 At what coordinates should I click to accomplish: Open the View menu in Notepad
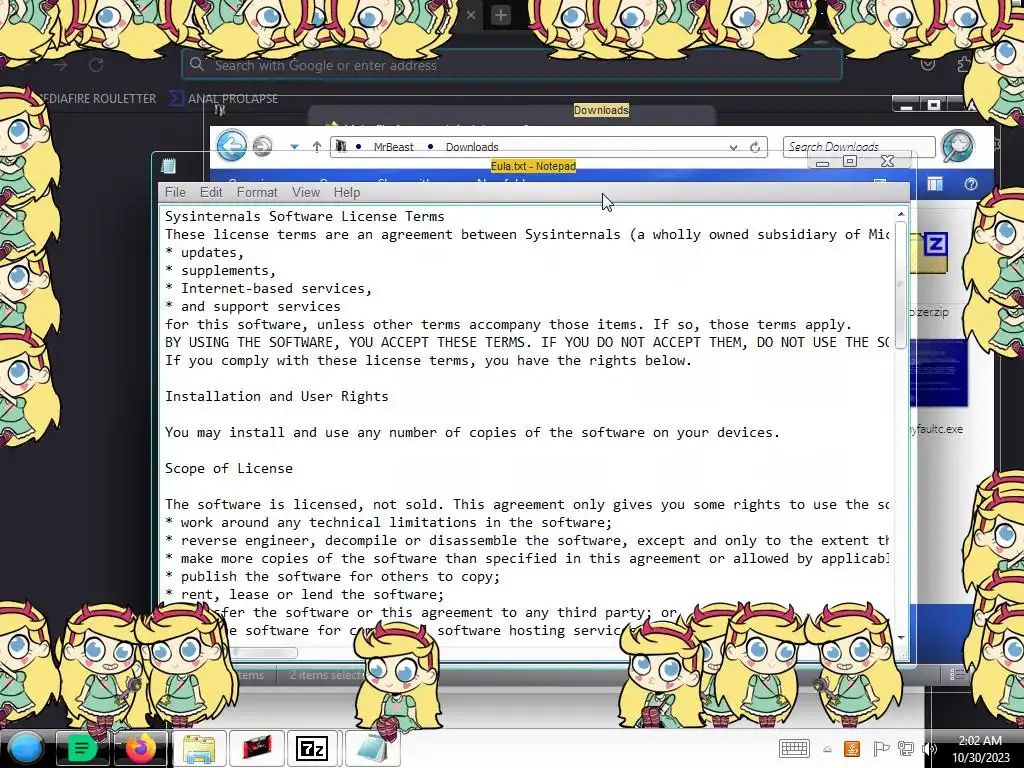point(306,193)
